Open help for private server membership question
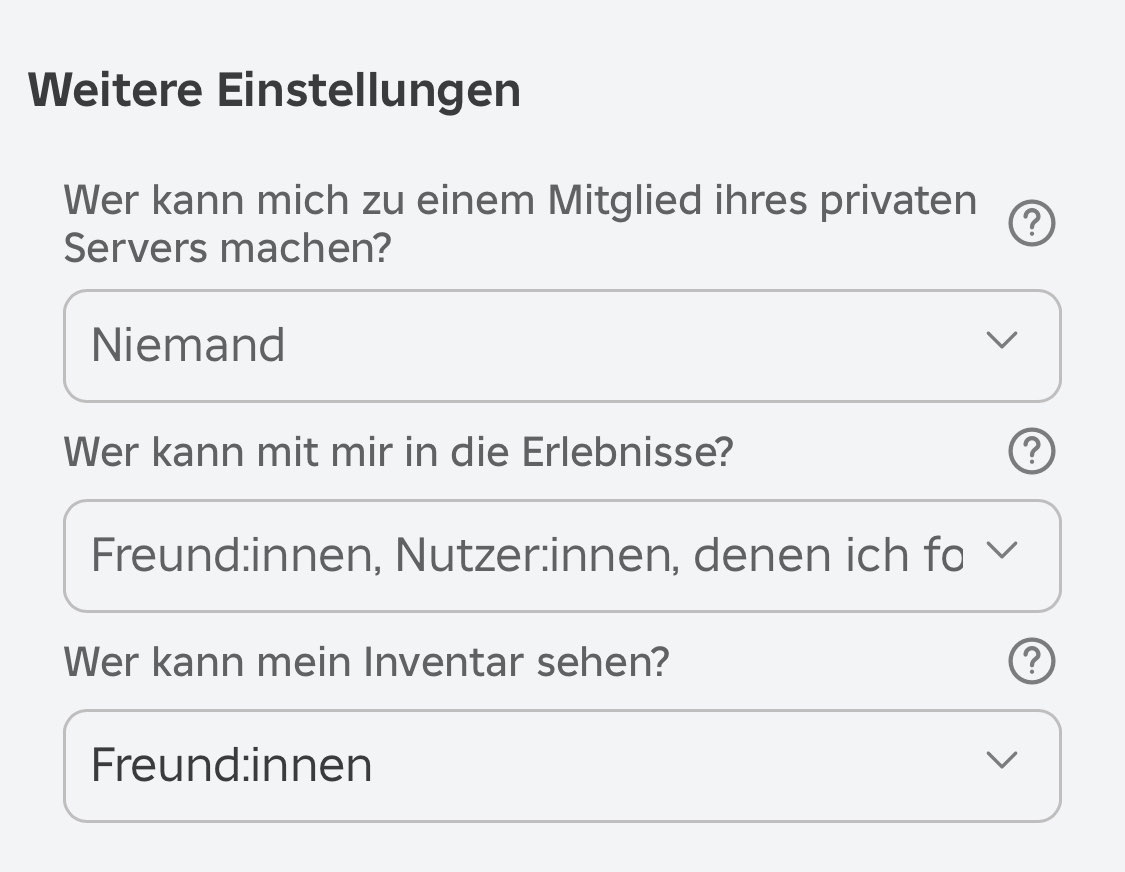This screenshot has height=872, width=1125. [x=1032, y=223]
